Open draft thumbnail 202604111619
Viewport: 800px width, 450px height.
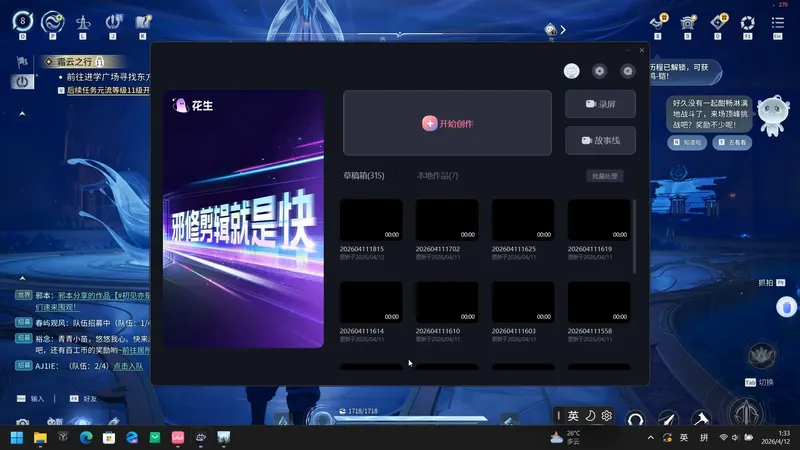pos(599,220)
